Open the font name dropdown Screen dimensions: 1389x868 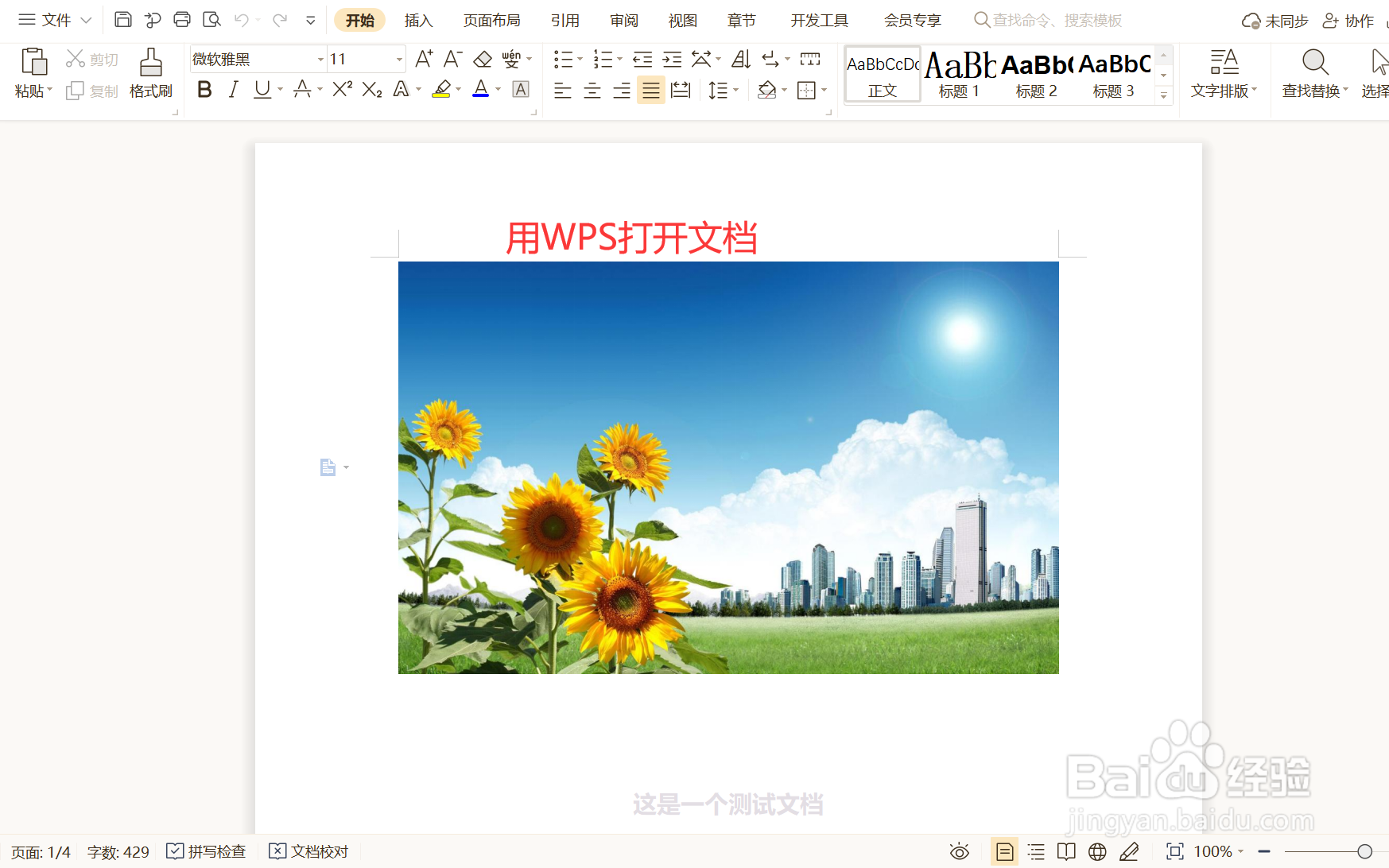pos(320,60)
